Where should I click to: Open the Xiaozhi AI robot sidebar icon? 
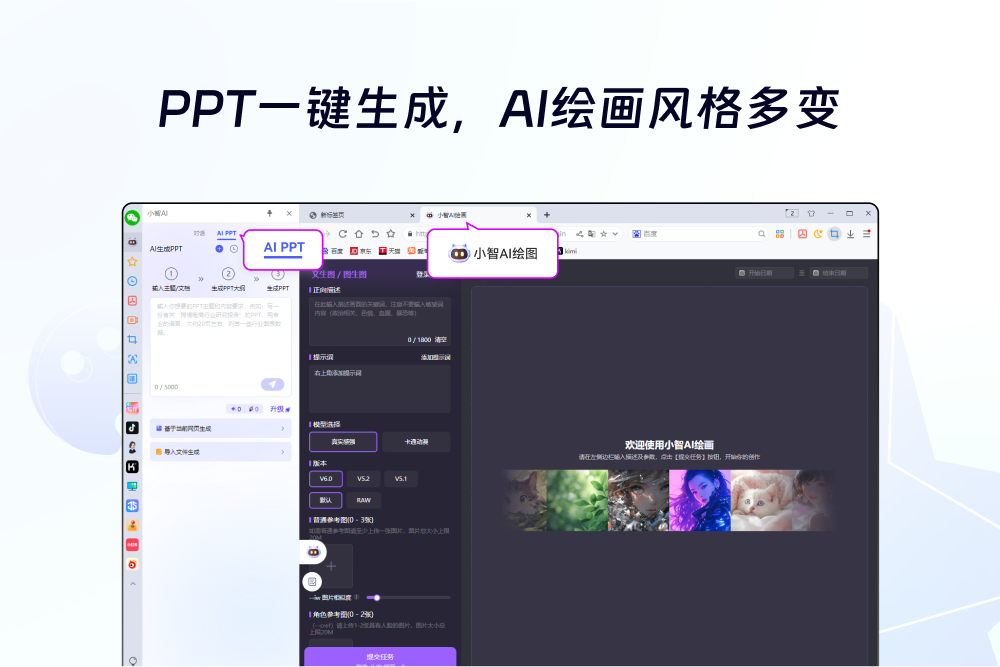[x=132, y=242]
